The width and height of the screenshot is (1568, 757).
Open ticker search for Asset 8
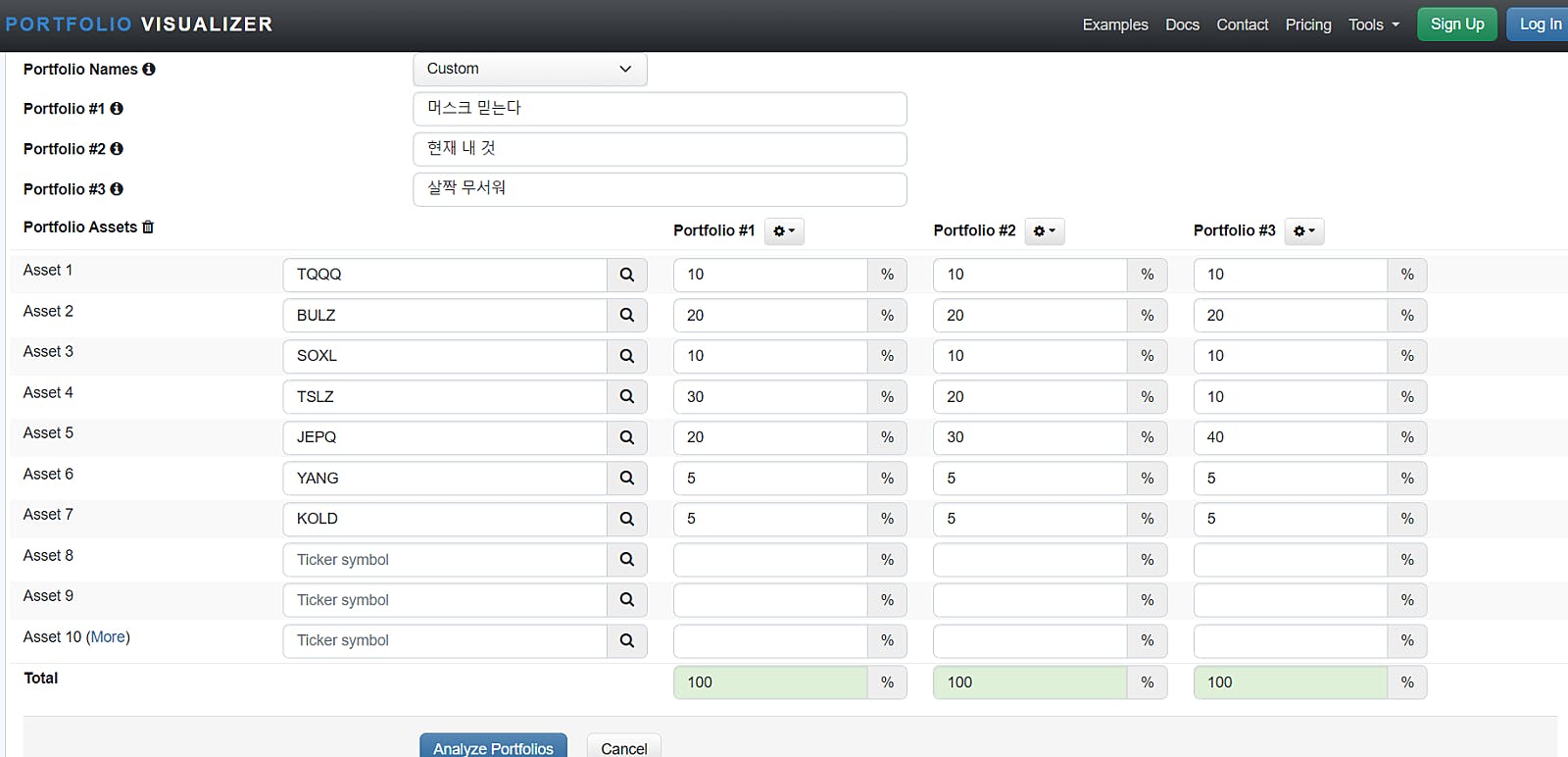click(x=627, y=560)
